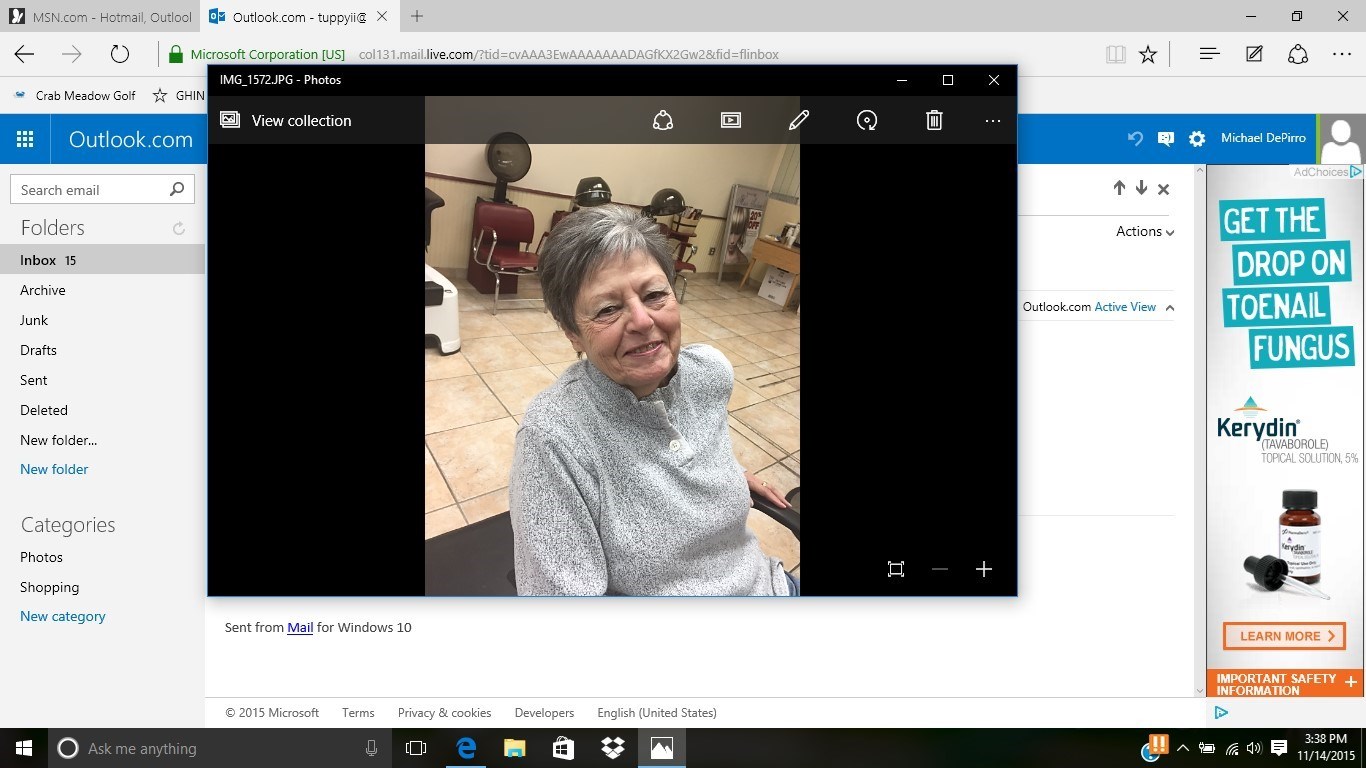Open Photos more options ellipsis
Image resolution: width=1366 pixels, height=768 pixels.
[x=992, y=121]
